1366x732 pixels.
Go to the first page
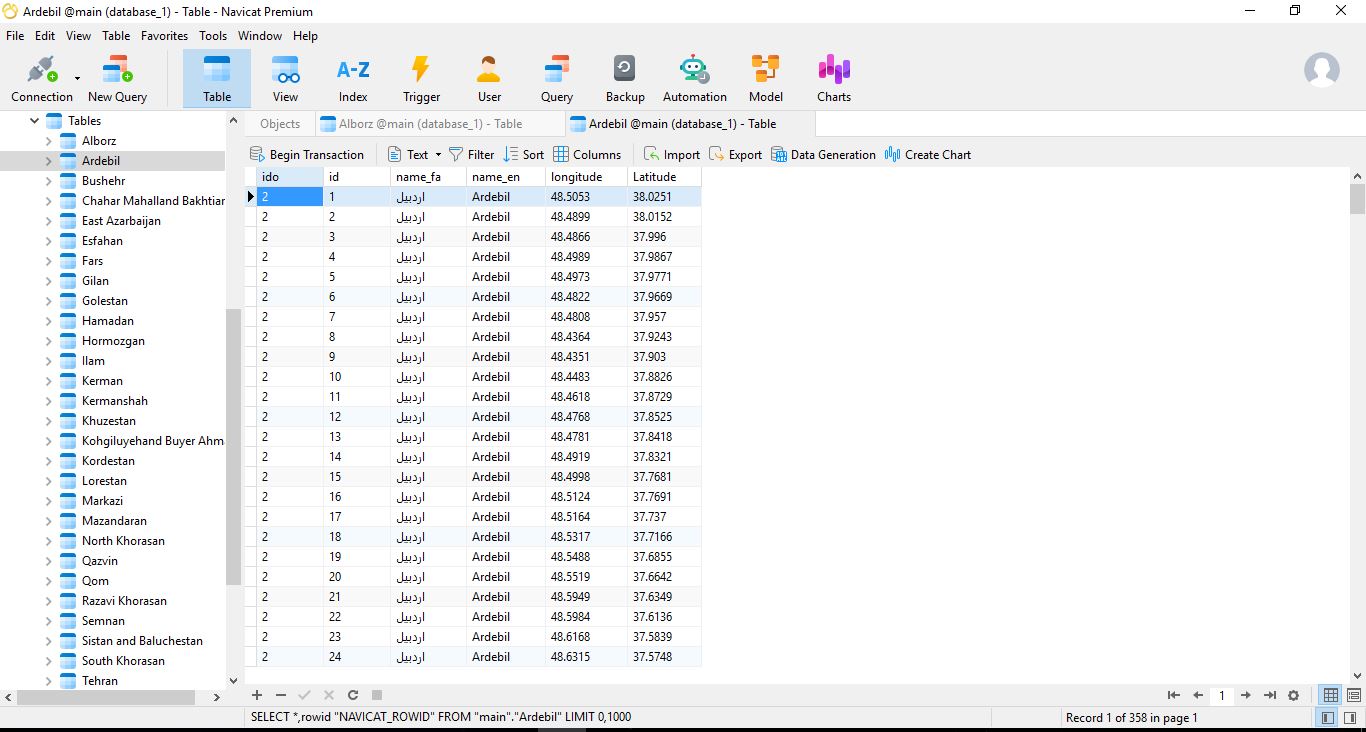[x=1174, y=695]
